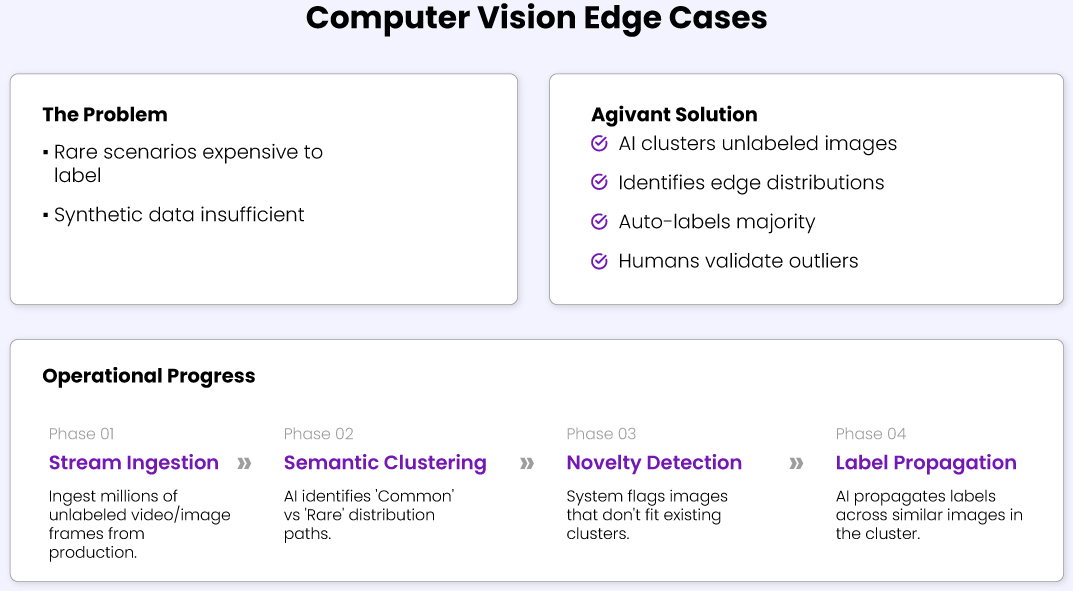Click the Phase 01 label
Screen dimensions: 1073x591
82,434
